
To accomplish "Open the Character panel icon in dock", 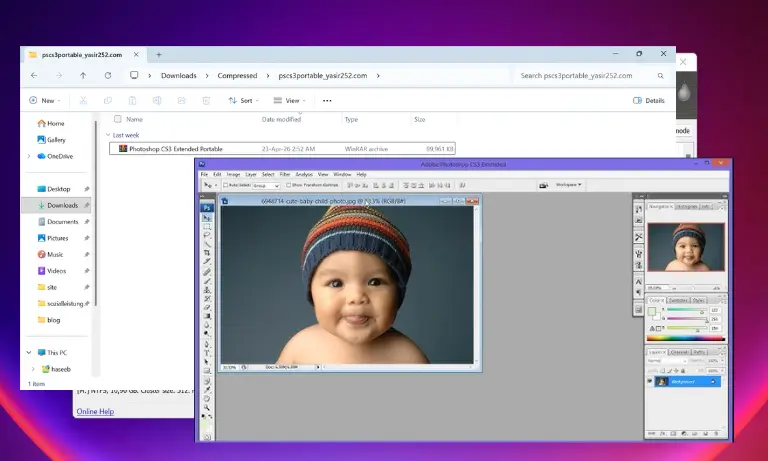I will tap(639, 281).
